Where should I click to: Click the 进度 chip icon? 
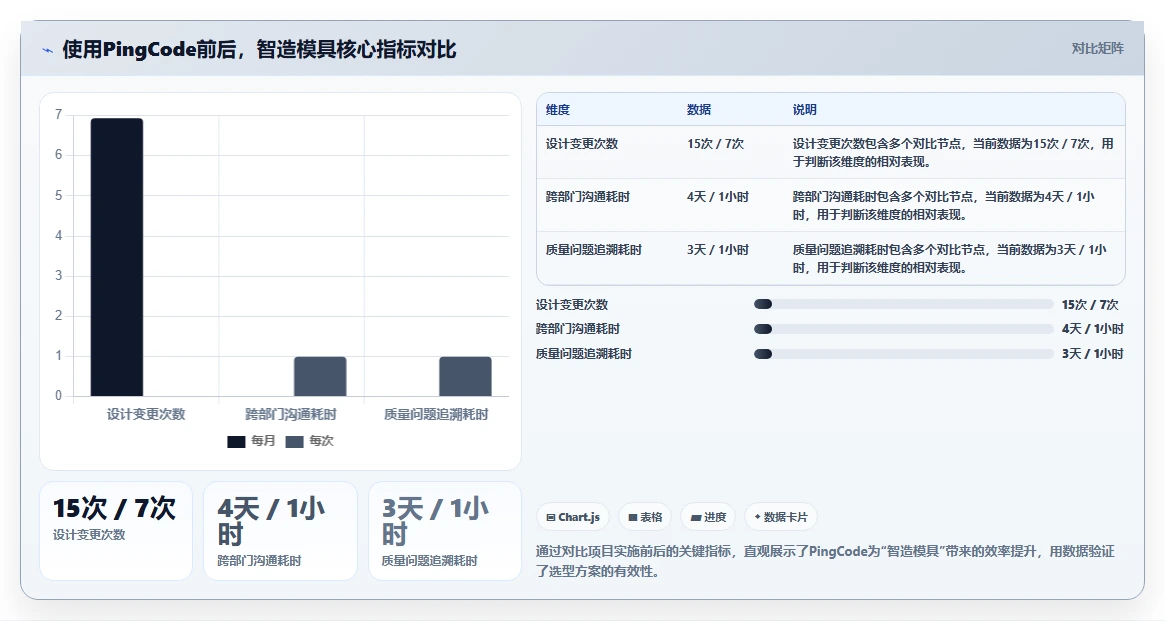point(695,518)
